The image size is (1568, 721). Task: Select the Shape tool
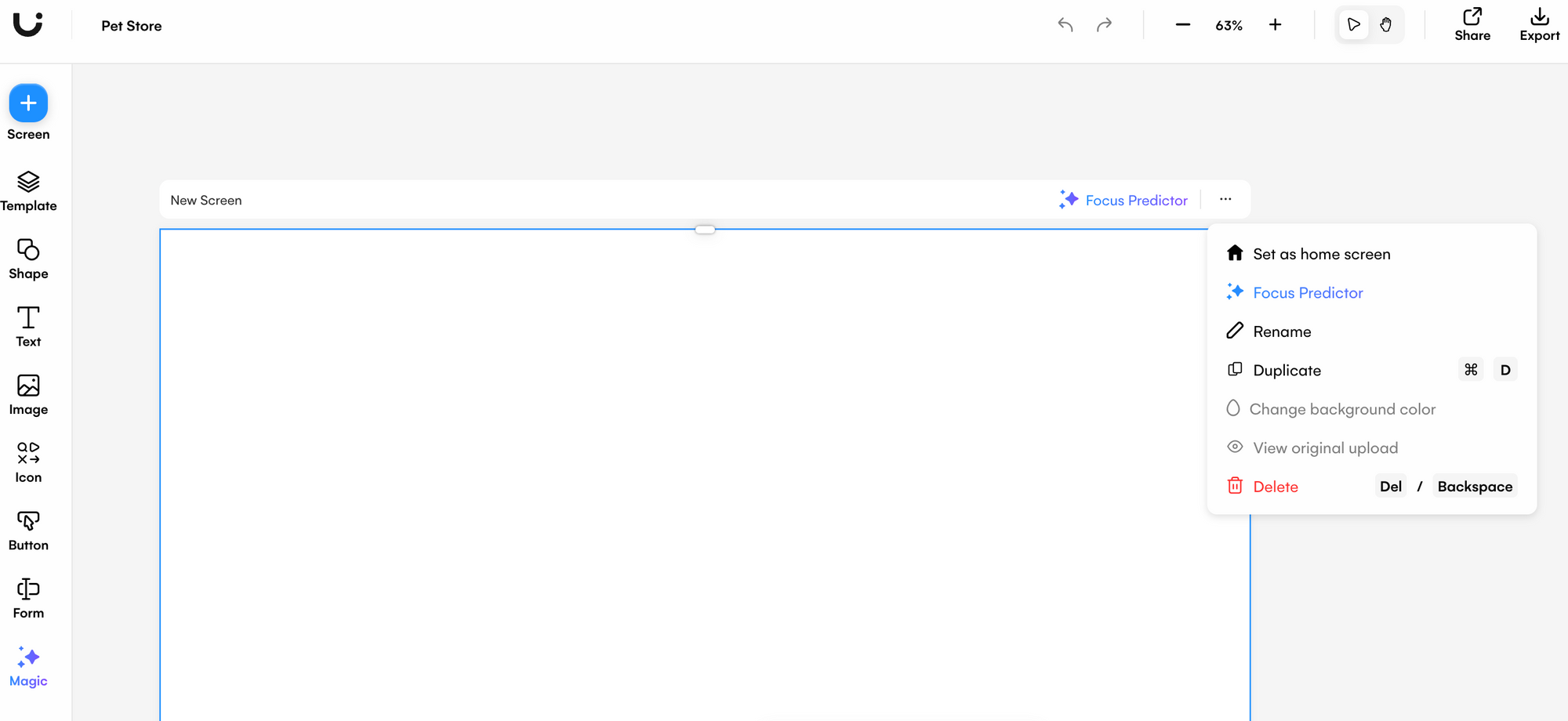(x=28, y=259)
